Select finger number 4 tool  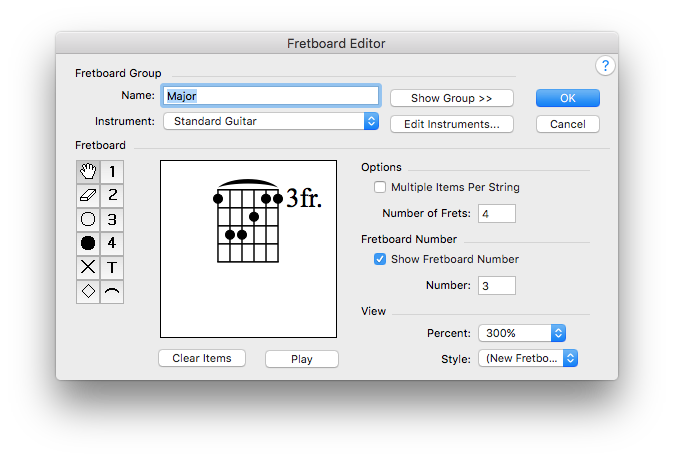tap(112, 243)
